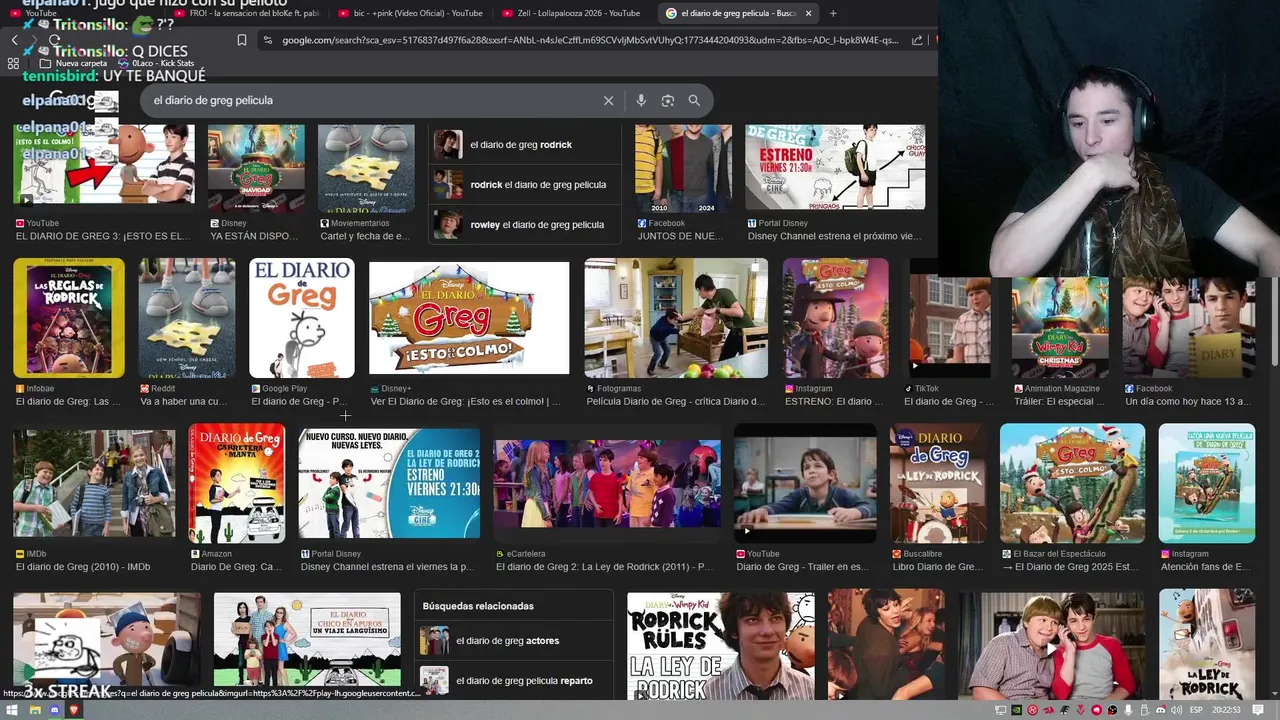The image size is (1280, 720).
Task: Click 'YA ESTÁN DISPO...' Disney caption
Action: (x=254, y=236)
